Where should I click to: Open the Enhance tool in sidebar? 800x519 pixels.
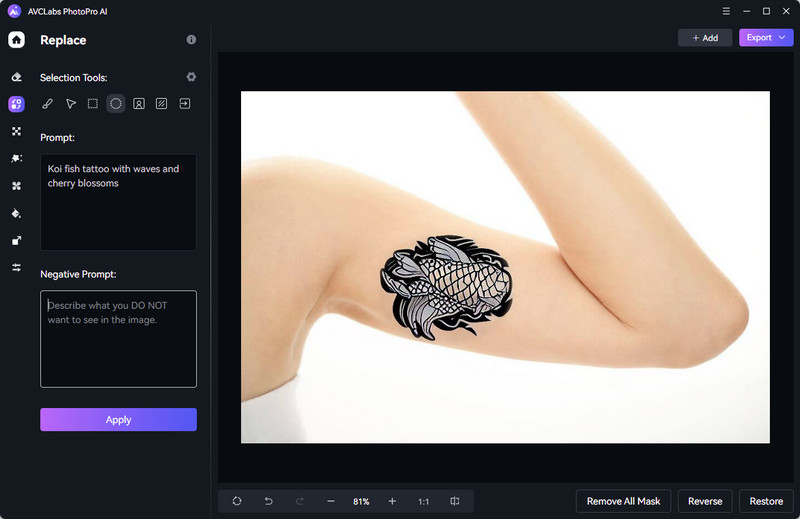(16, 132)
